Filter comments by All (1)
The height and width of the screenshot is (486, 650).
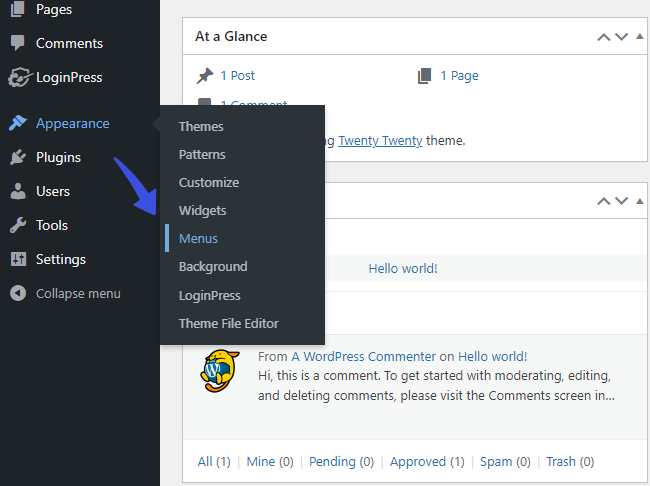pyautogui.click(x=214, y=462)
